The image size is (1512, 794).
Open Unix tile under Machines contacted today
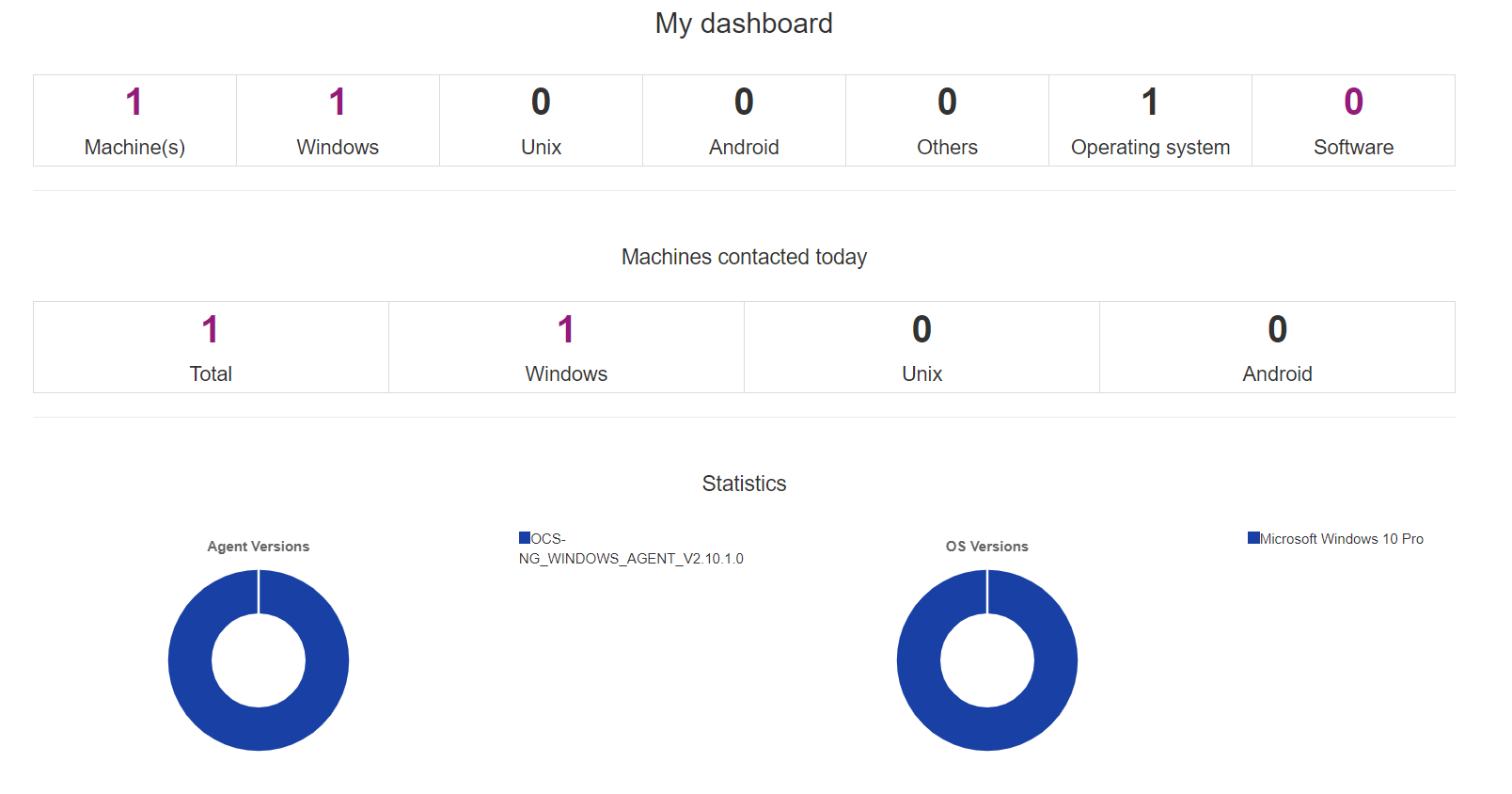(x=921, y=347)
